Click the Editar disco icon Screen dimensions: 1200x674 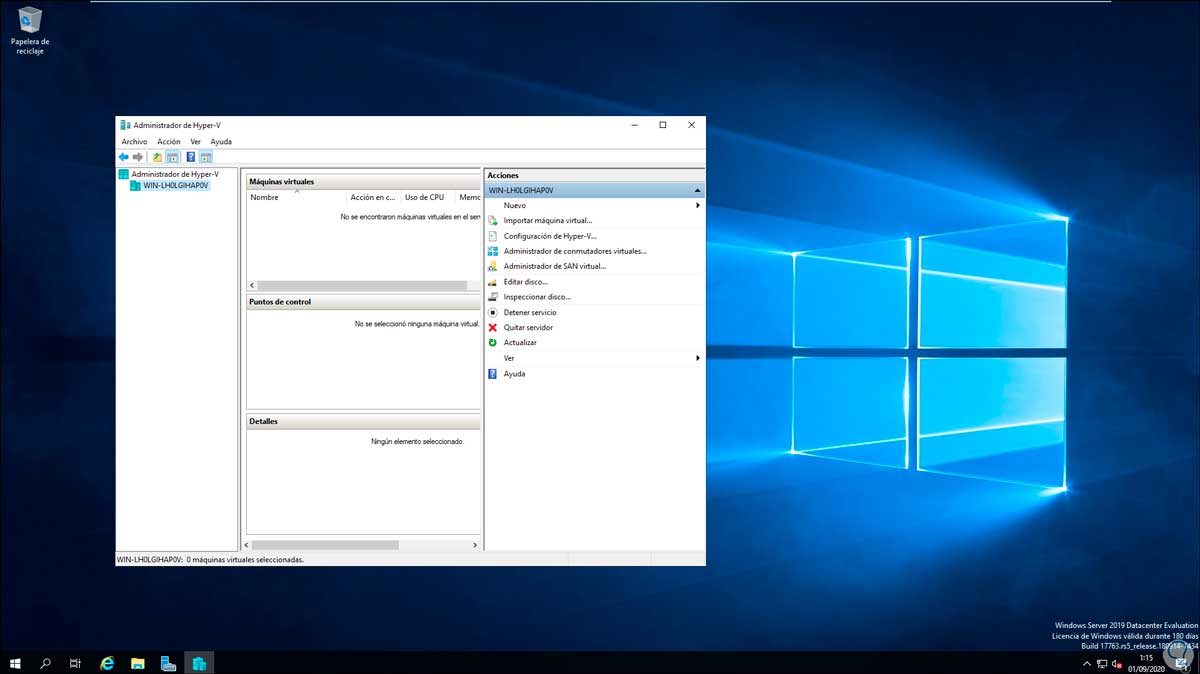492,282
